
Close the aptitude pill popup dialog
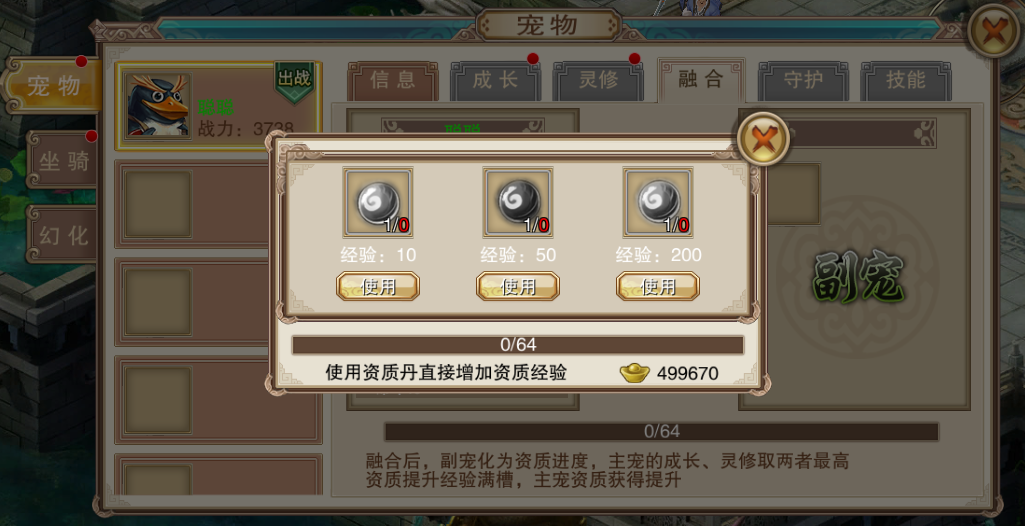(x=763, y=138)
